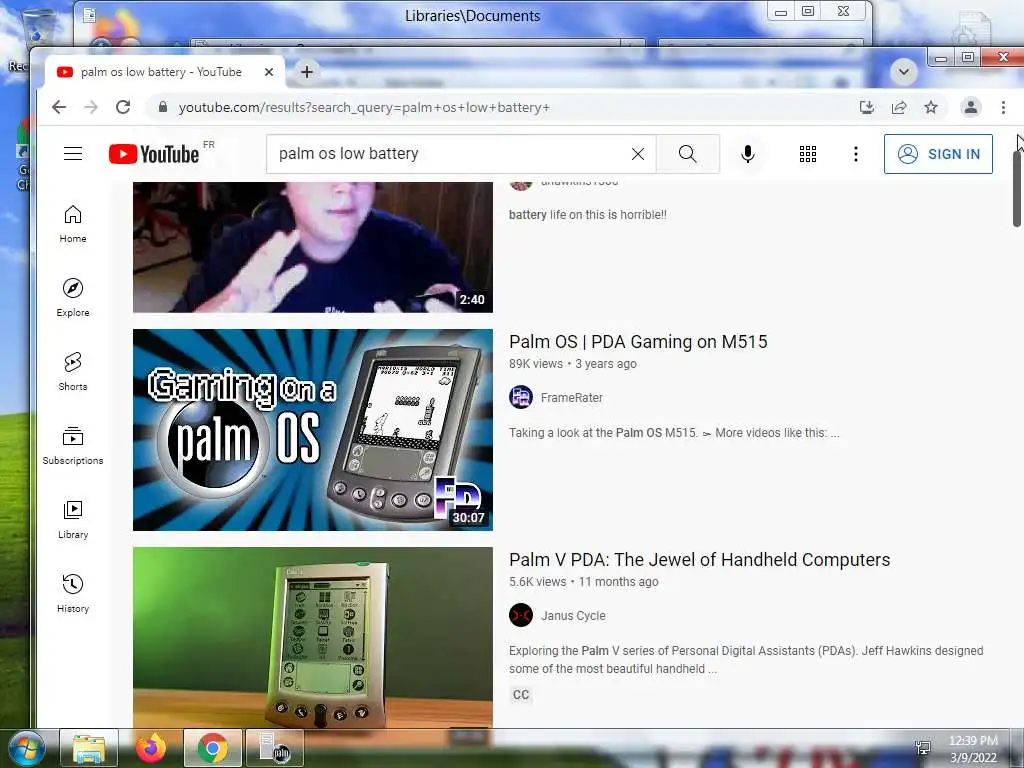1024x768 pixels.
Task: Open History in the sidebar
Action: tap(72, 593)
